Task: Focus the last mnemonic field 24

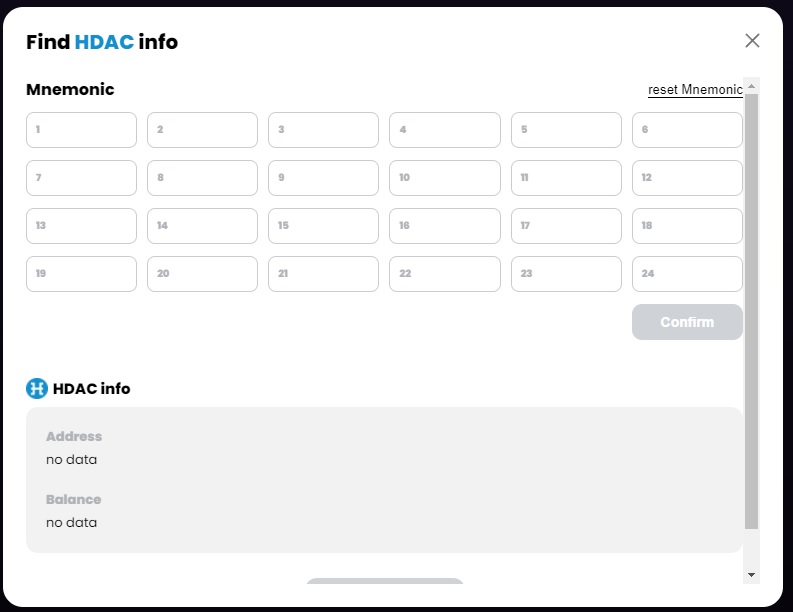Action: pos(687,274)
